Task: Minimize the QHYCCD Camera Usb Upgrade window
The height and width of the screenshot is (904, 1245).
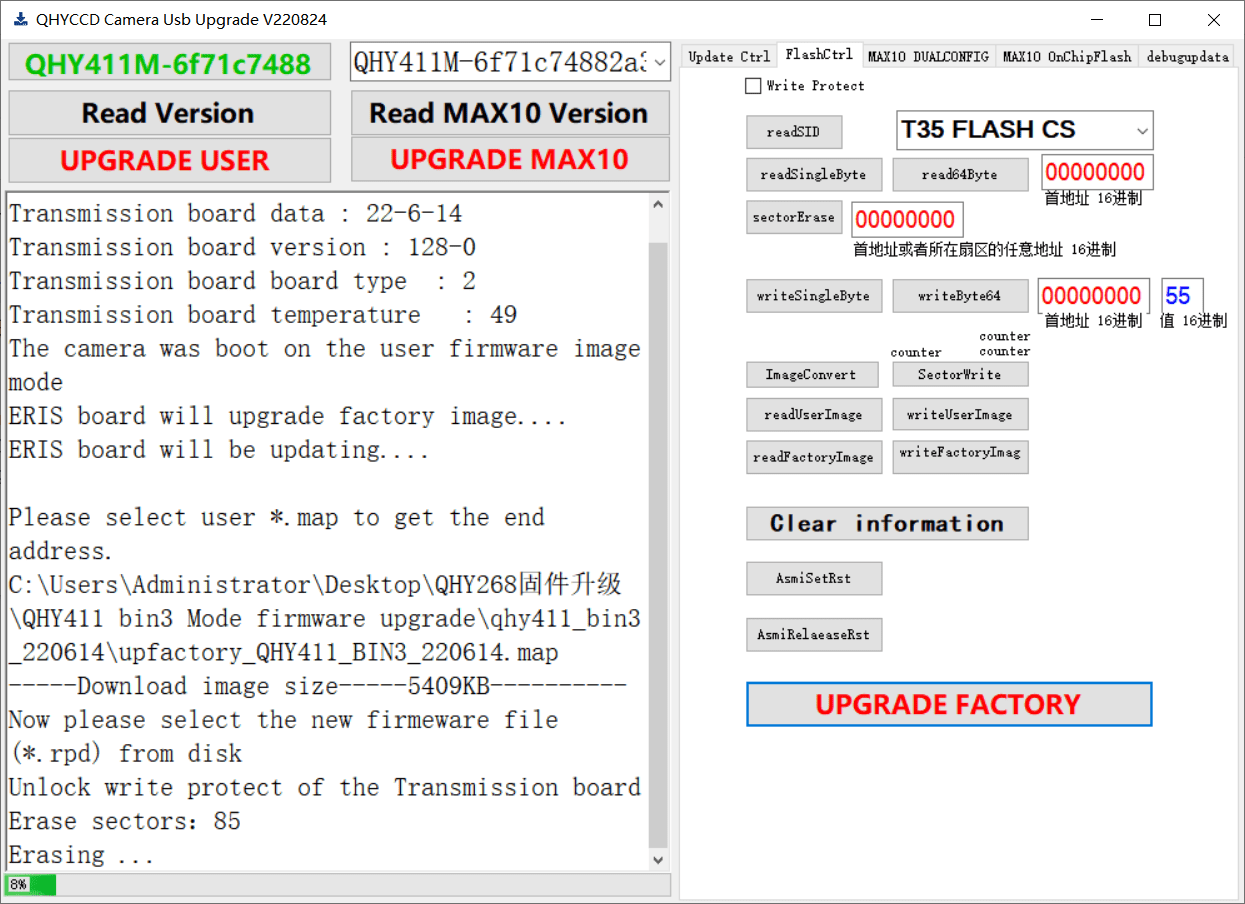Action: coord(1098,20)
